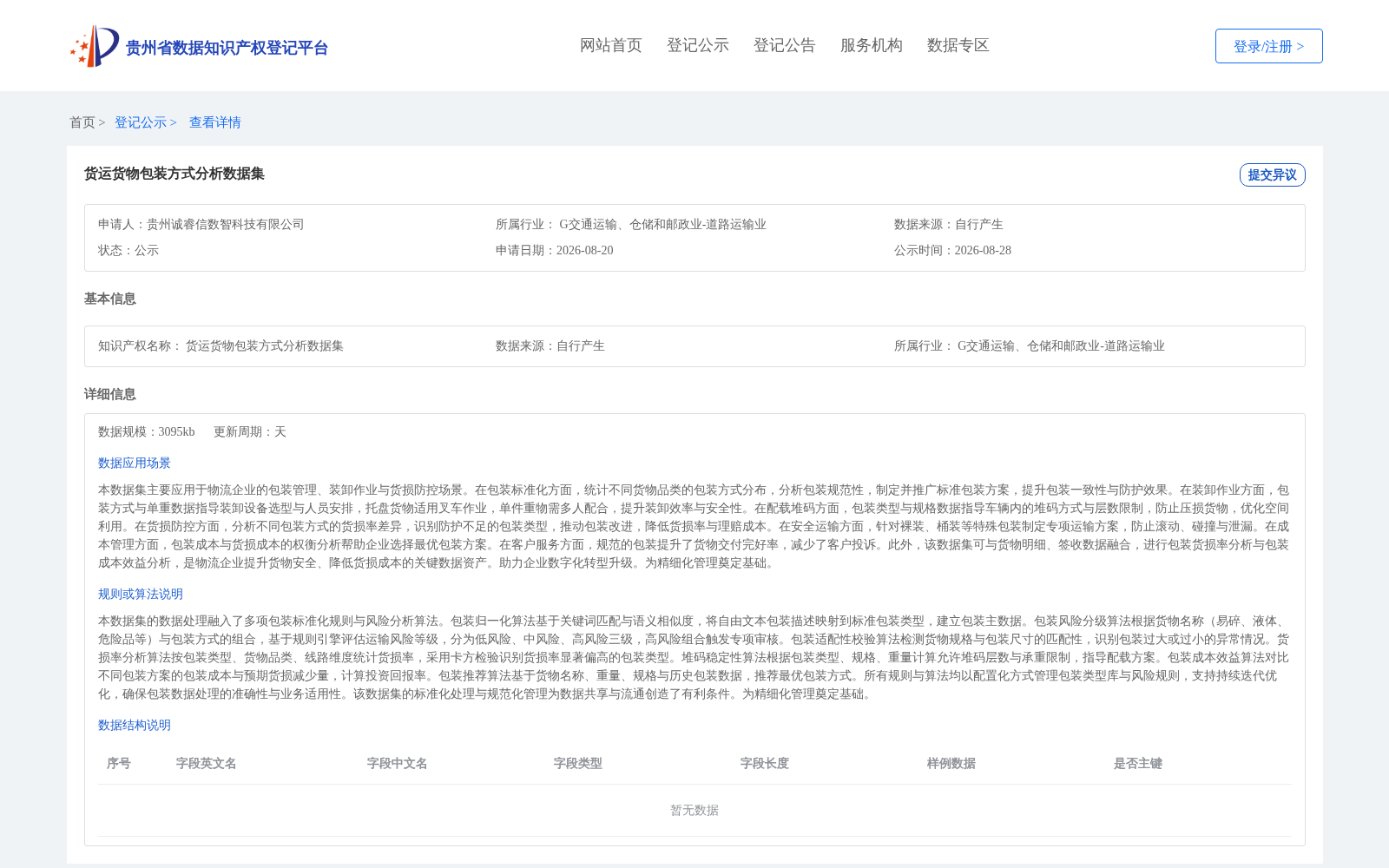Click the 详细信息 section heading
1389x868 pixels.
(x=110, y=394)
